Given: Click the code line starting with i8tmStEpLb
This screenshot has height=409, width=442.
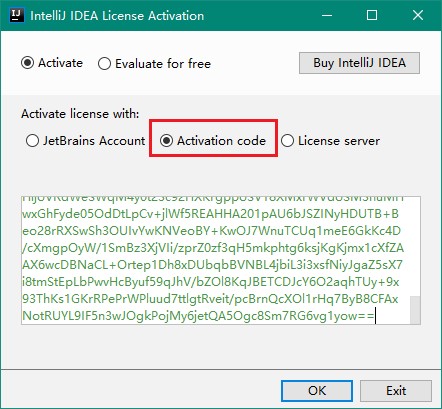Looking at the screenshot, I should [211, 282].
